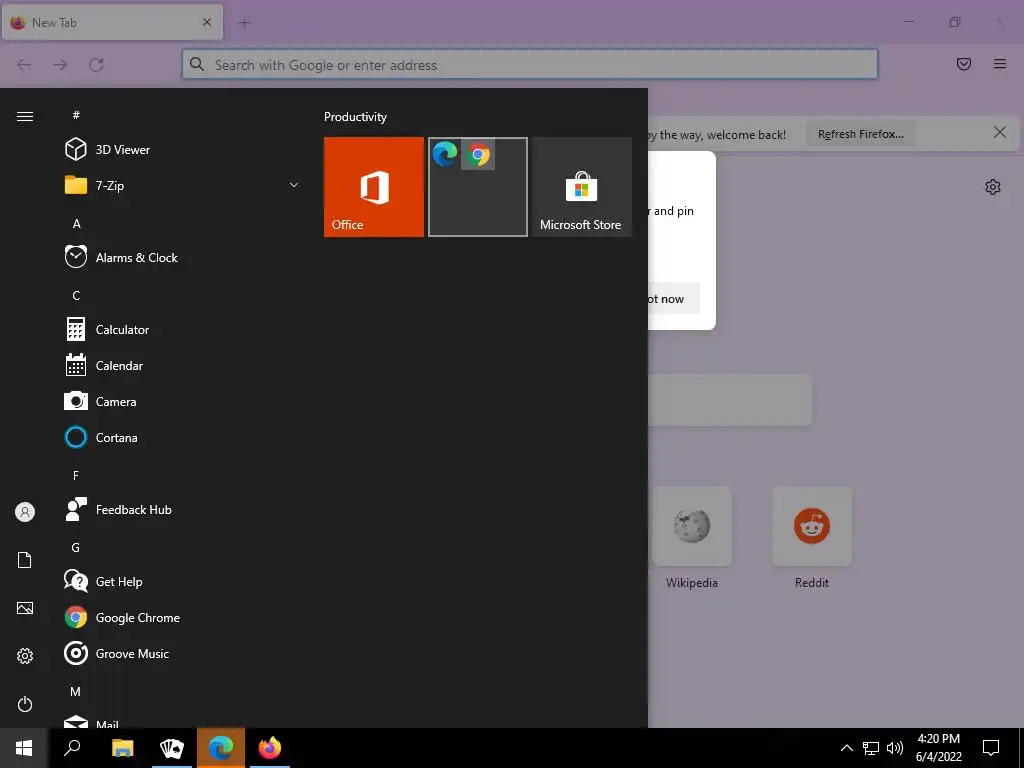Viewport: 1024px width, 768px height.
Task: Open Solitaire on the taskbar
Action: tap(172, 748)
